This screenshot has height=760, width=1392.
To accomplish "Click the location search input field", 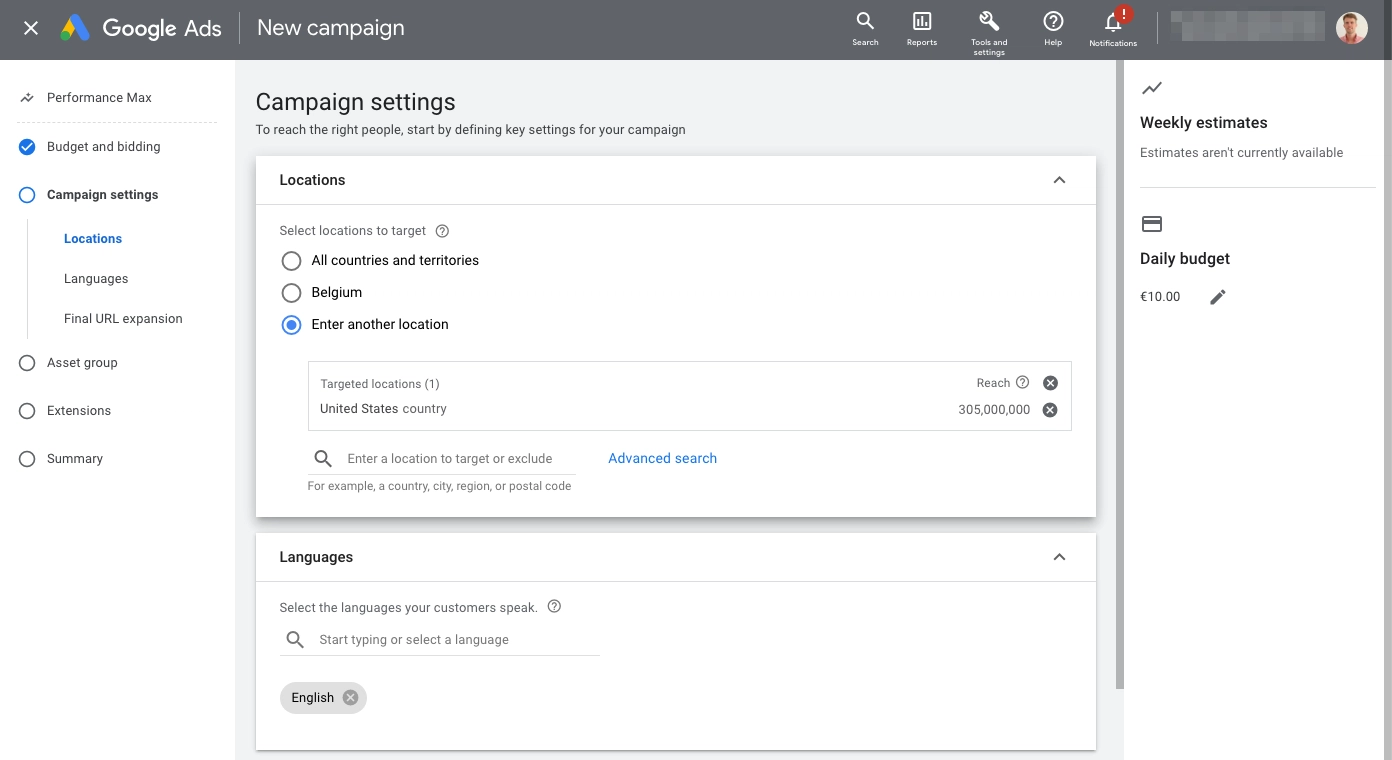I will pyautogui.click(x=442, y=459).
